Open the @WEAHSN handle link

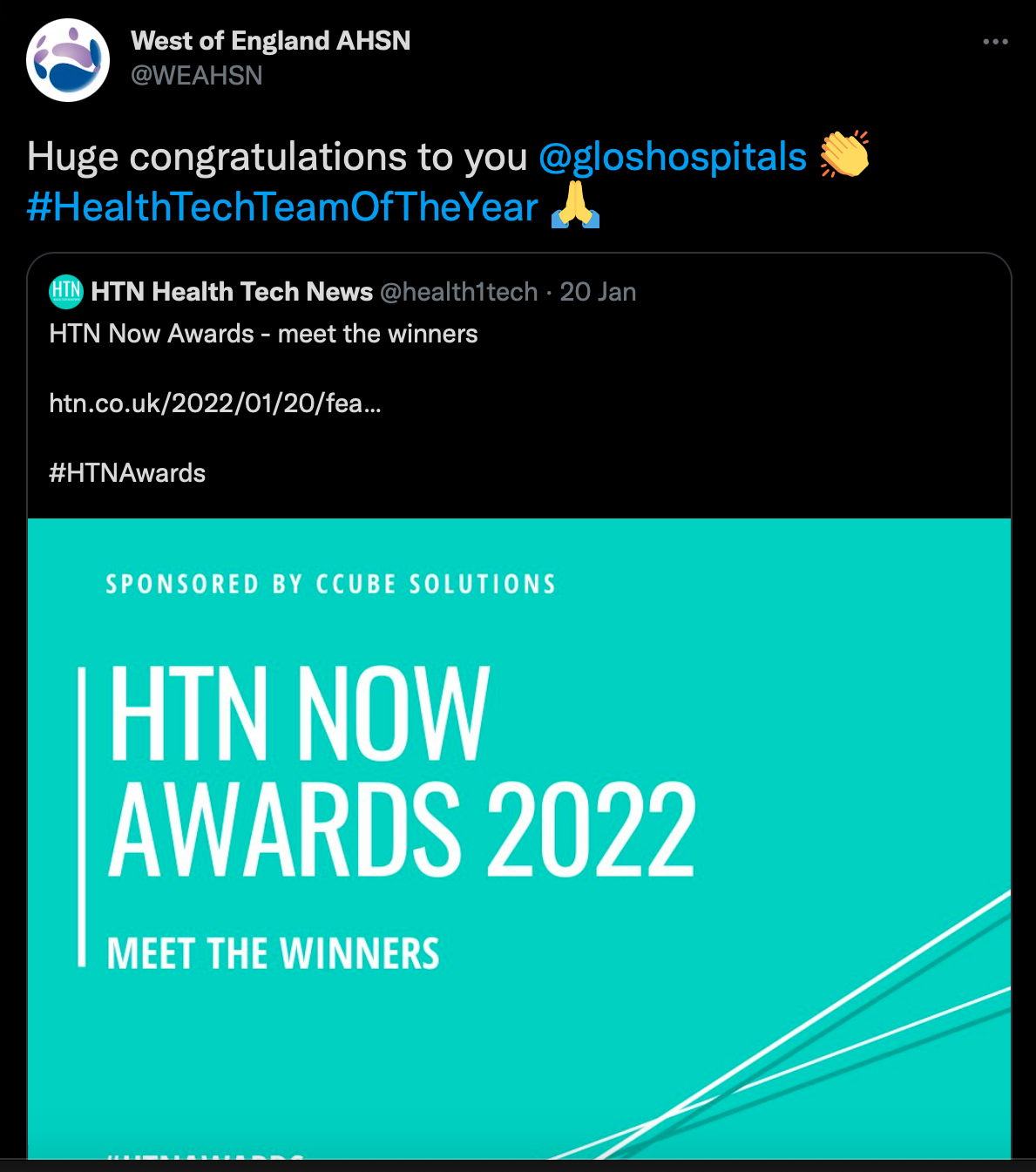[196, 76]
